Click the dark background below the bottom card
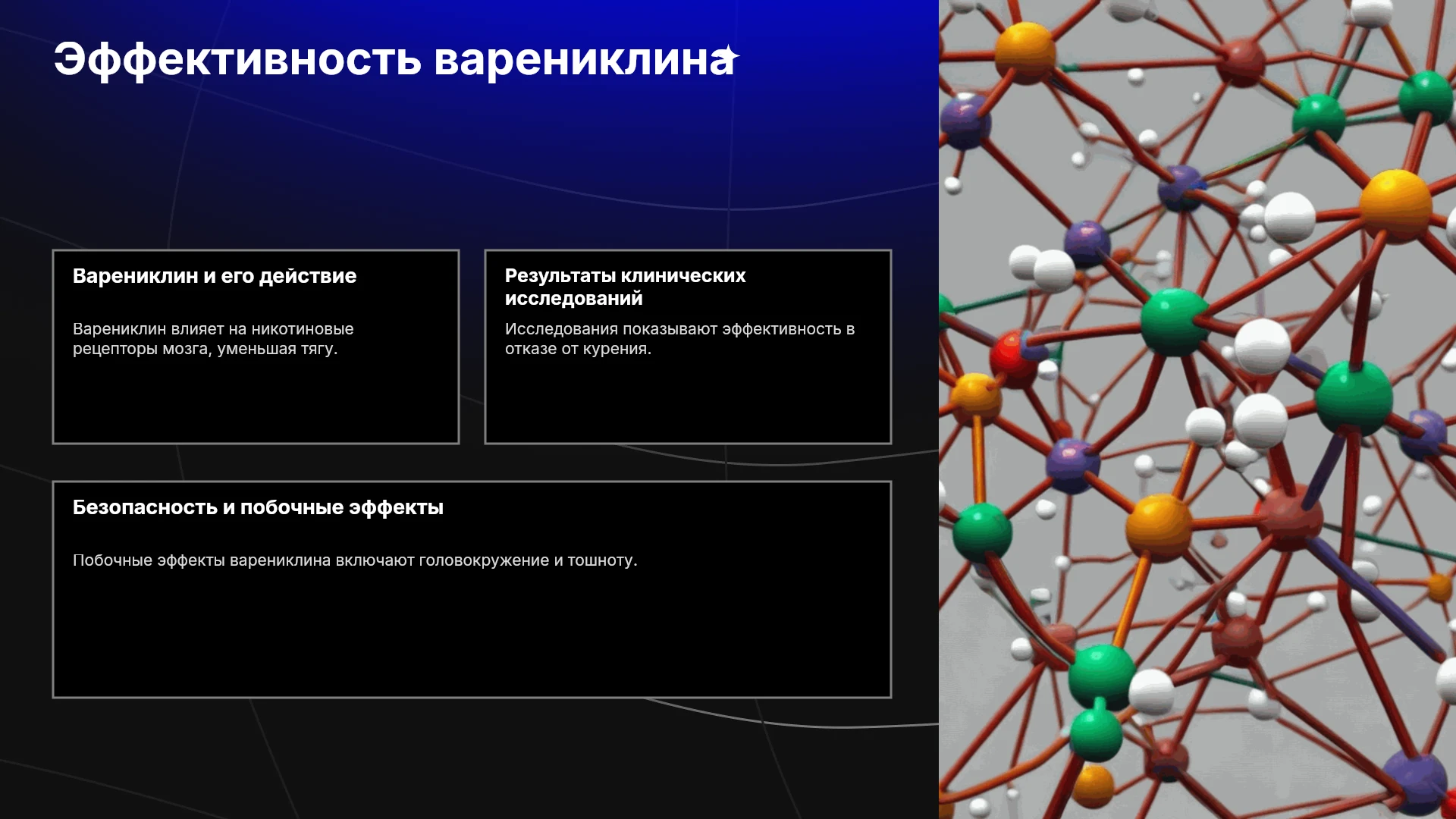Image resolution: width=1456 pixels, height=819 pixels. [470, 758]
